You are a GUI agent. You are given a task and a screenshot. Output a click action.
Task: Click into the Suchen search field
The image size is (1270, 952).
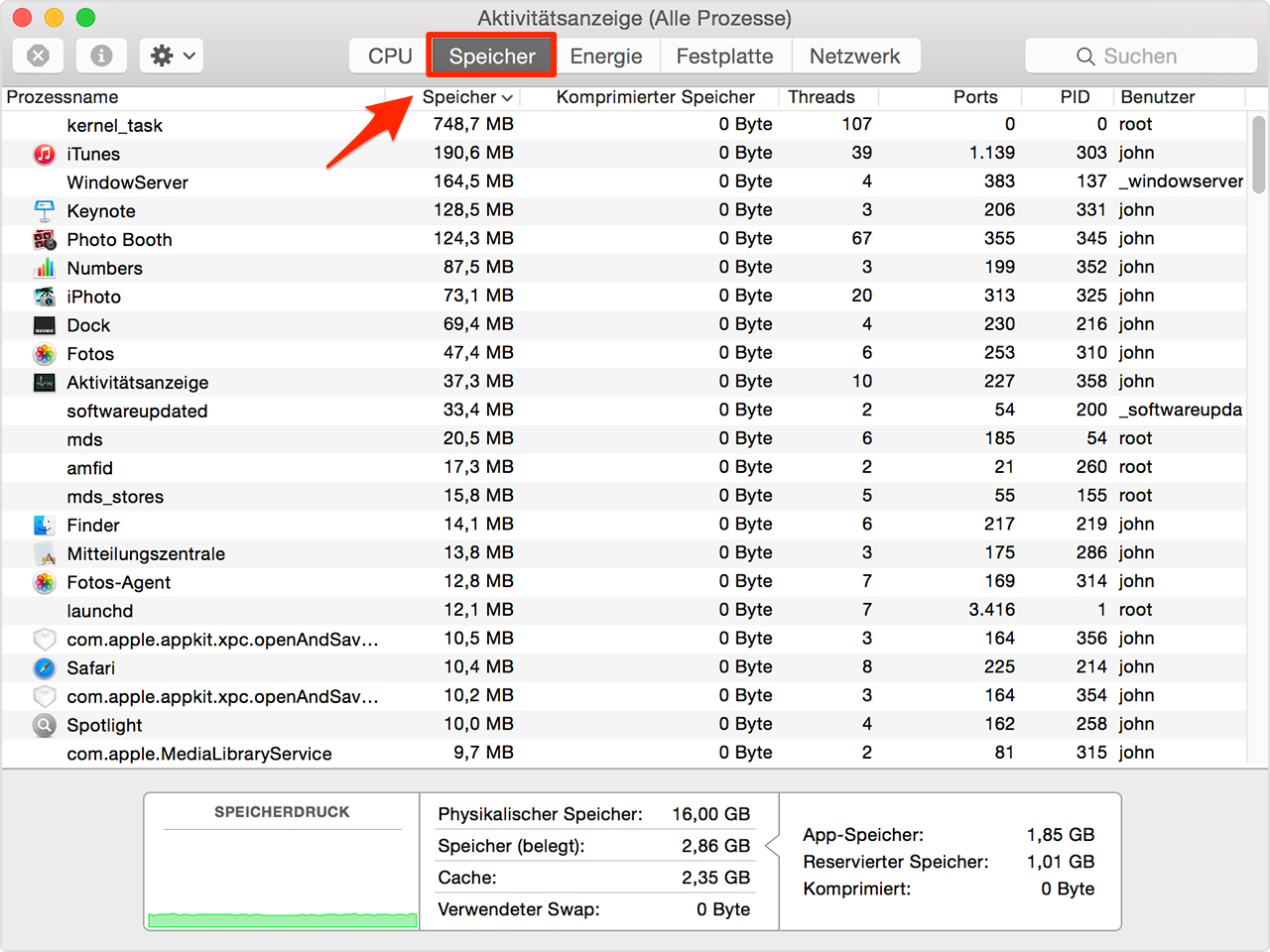[x=1141, y=57]
